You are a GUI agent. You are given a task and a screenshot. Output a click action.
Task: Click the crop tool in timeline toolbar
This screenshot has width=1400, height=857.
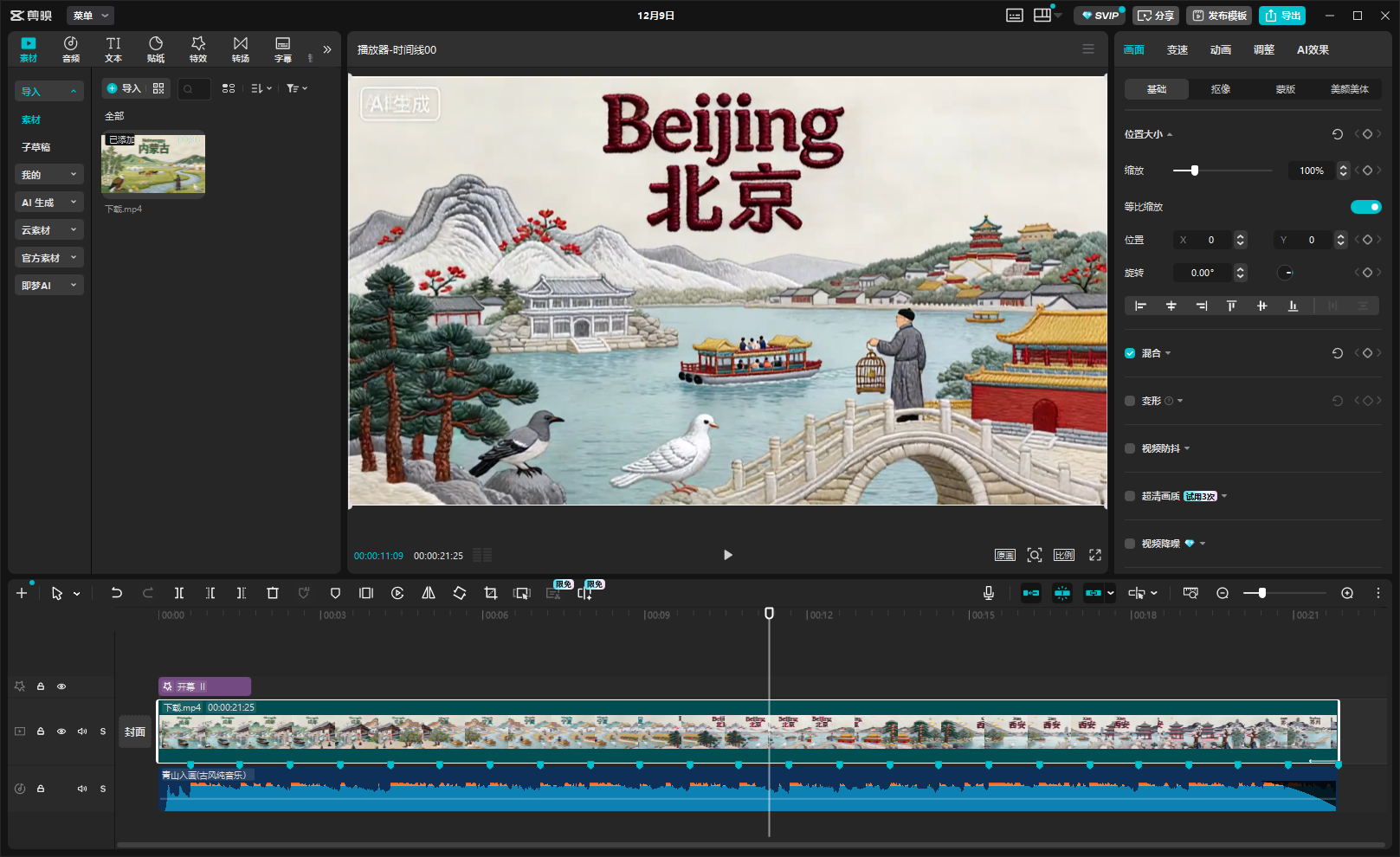point(491,593)
